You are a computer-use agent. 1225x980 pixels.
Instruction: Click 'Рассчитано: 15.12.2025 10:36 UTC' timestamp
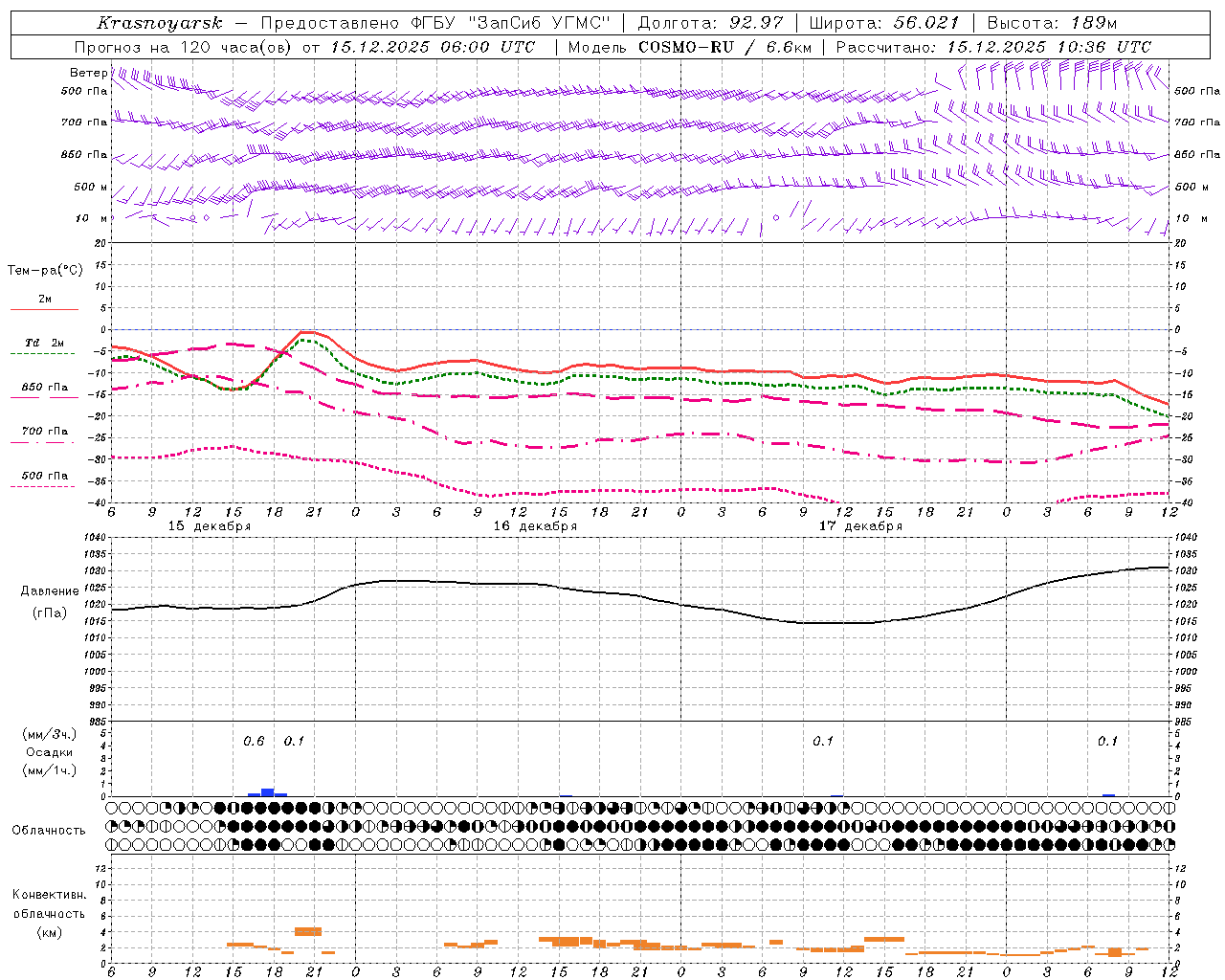pyautogui.click(x=993, y=47)
